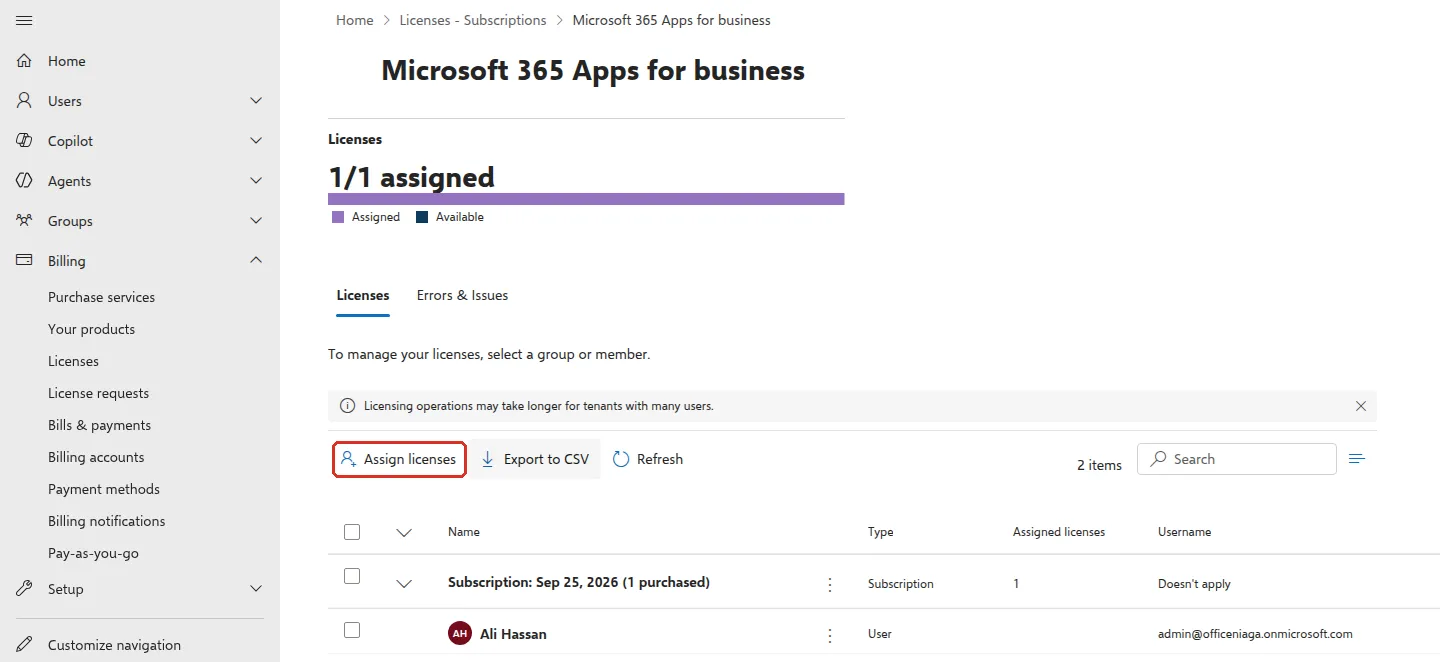This screenshot has height=662, width=1440.
Task: Click the dark blue Available legend swatch
Action: (x=422, y=217)
